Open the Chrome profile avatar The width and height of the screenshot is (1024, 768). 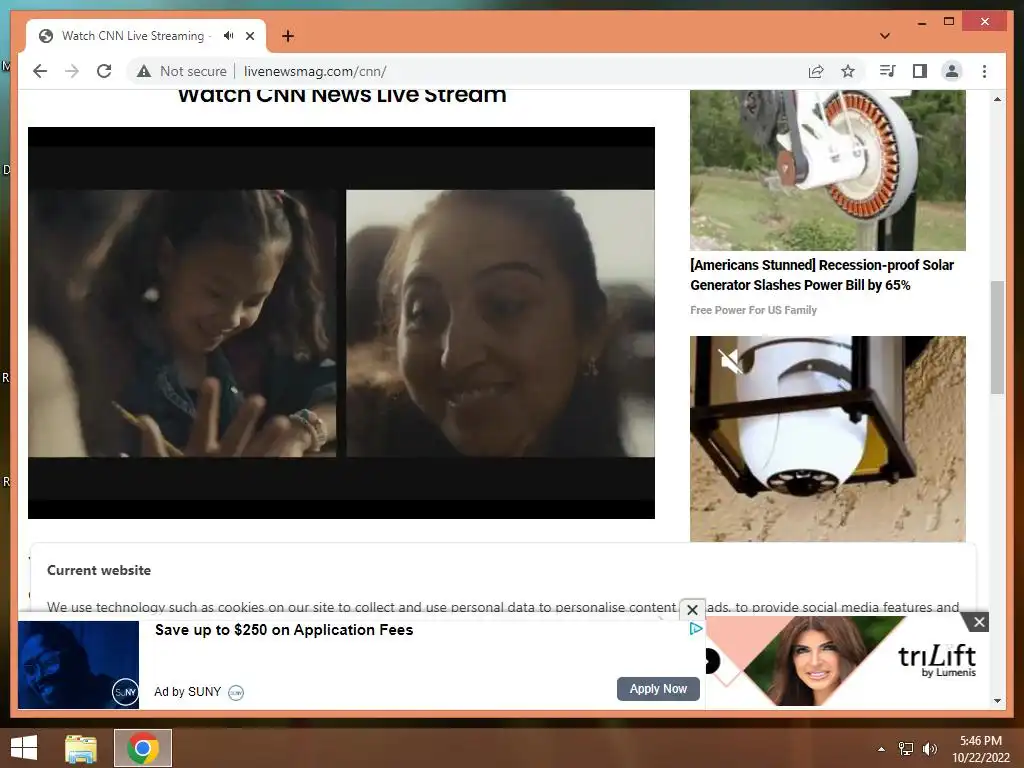coord(952,71)
